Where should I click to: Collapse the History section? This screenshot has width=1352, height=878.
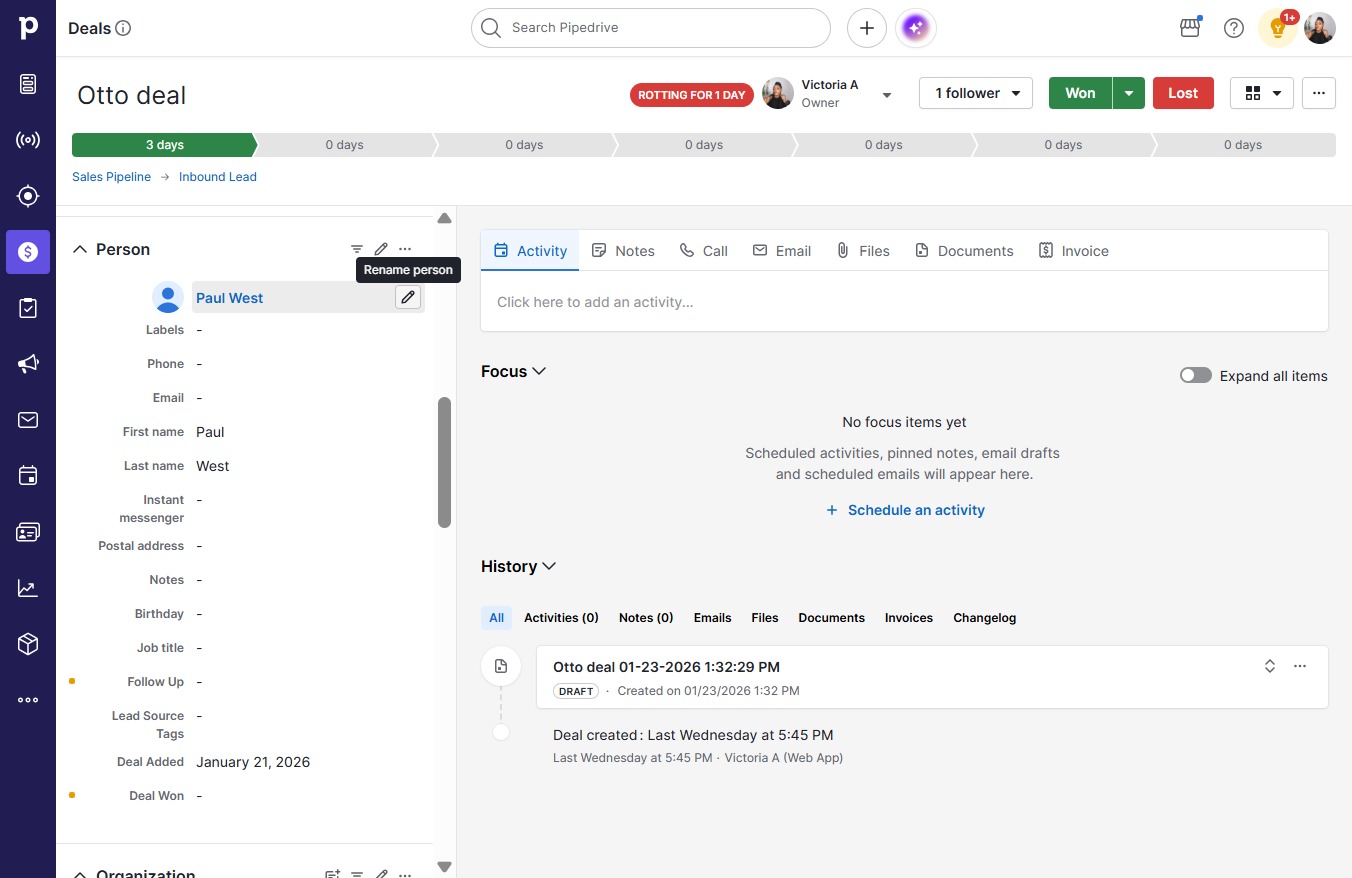click(549, 566)
